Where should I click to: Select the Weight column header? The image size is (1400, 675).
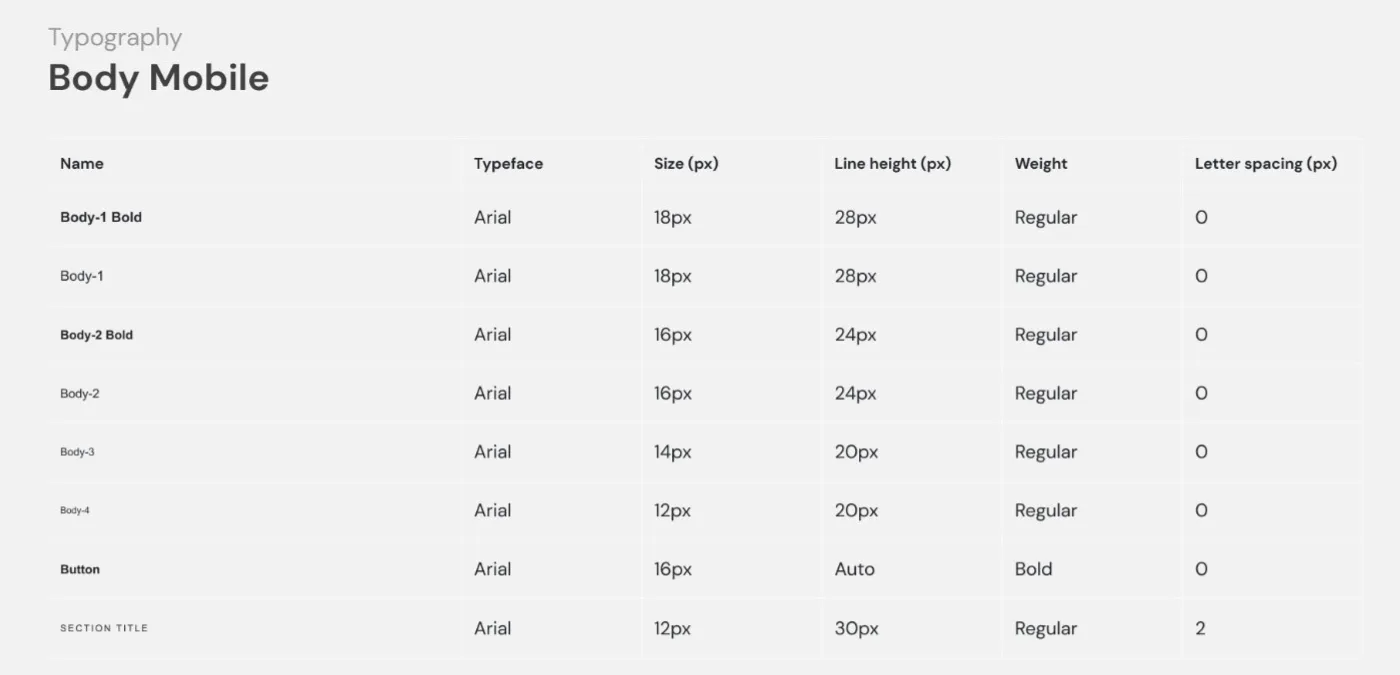pyautogui.click(x=1041, y=164)
